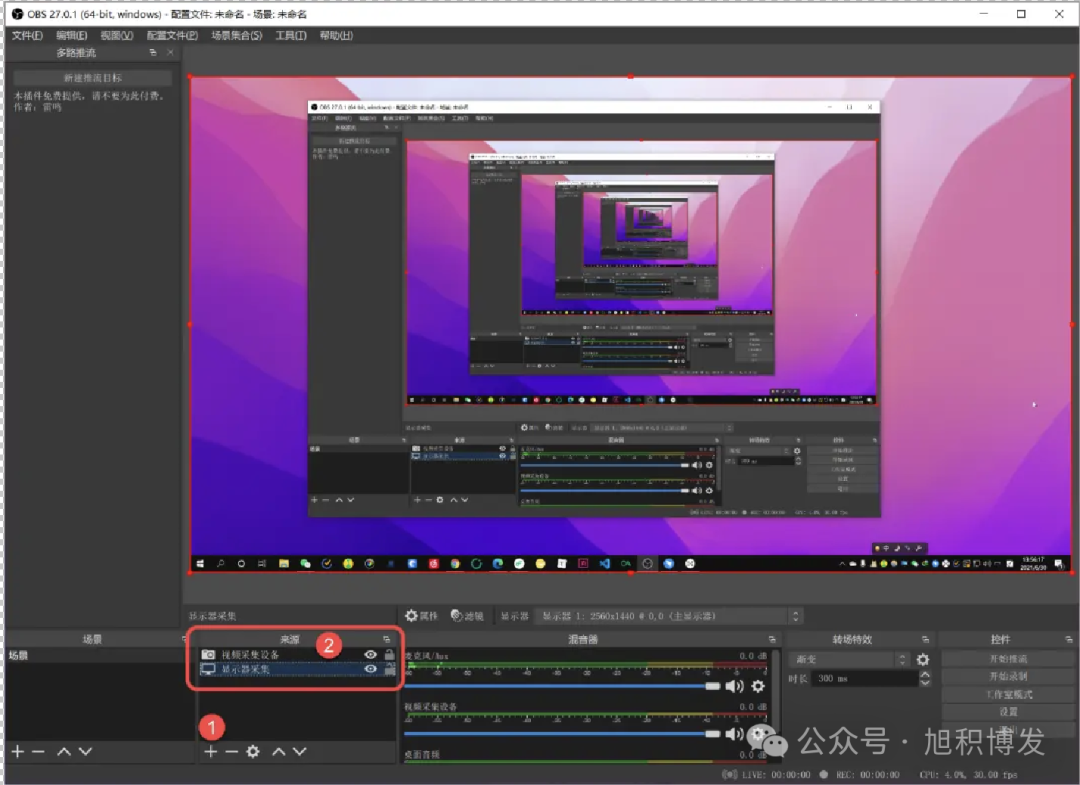Open 麦克风/Aux audio settings gear
The image size is (1080, 785).
758,686
